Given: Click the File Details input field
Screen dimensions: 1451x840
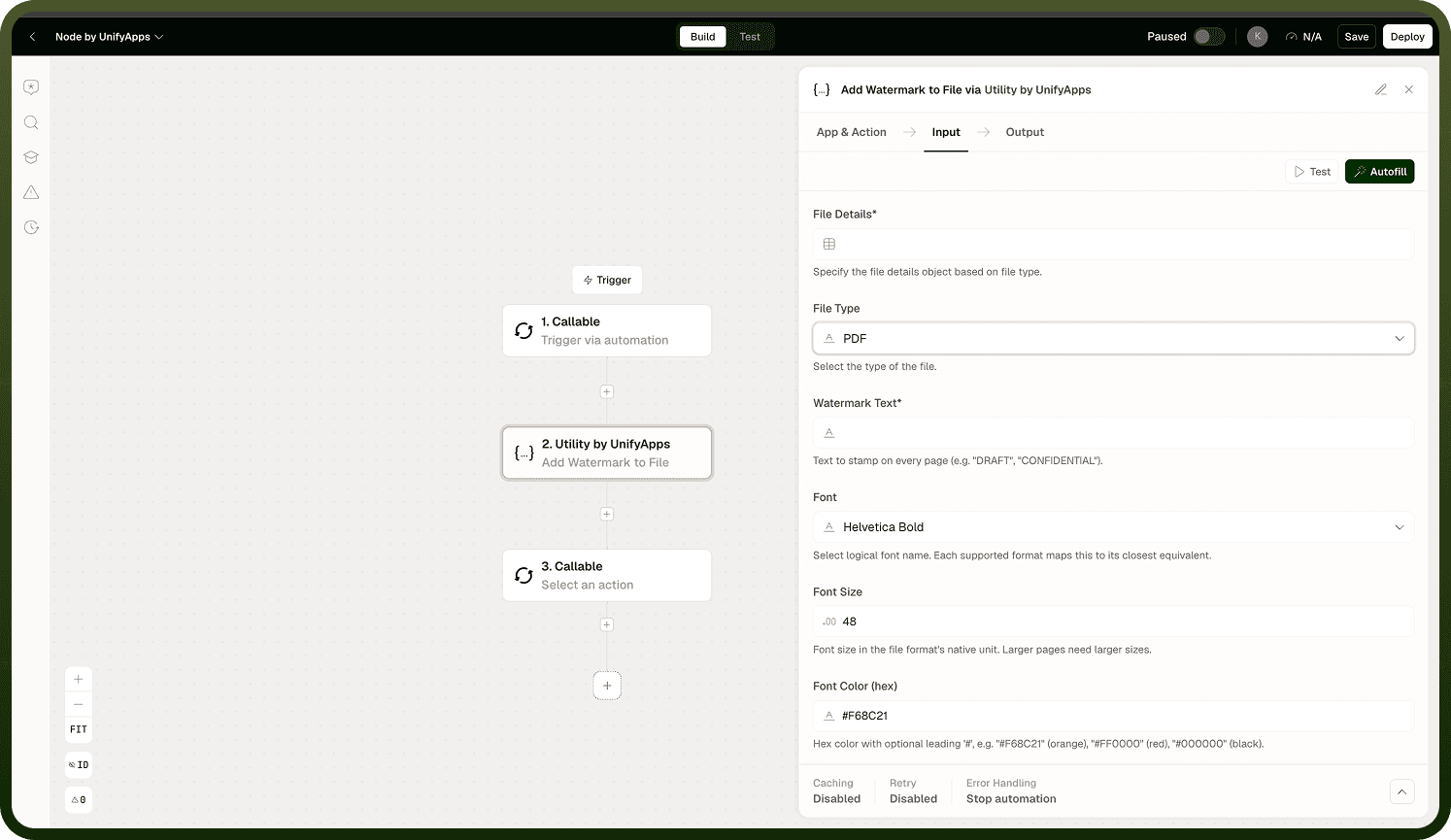Looking at the screenshot, I should tap(1113, 245).
